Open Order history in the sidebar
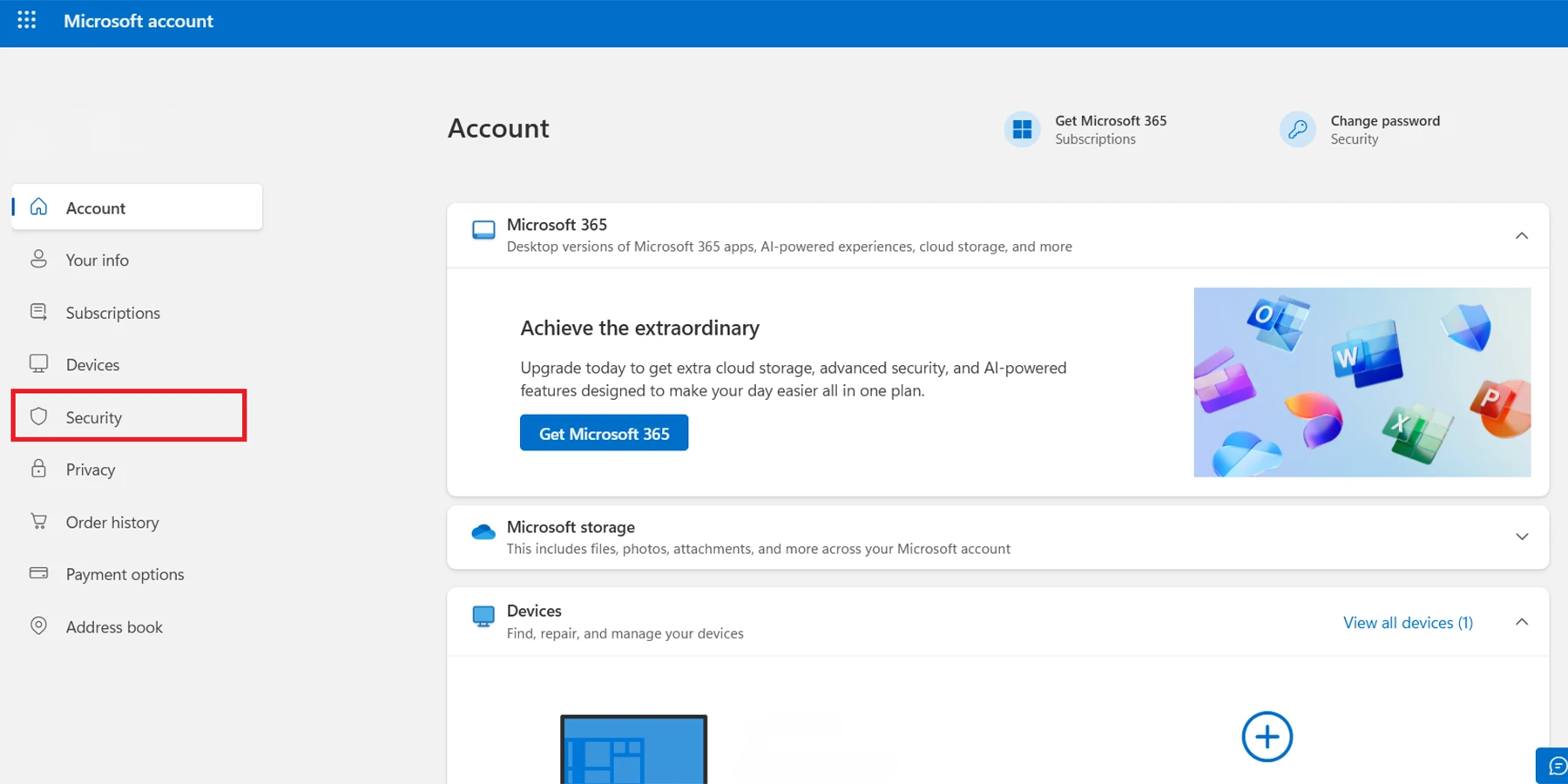1568x784 pixels. (x=137, y=521)
